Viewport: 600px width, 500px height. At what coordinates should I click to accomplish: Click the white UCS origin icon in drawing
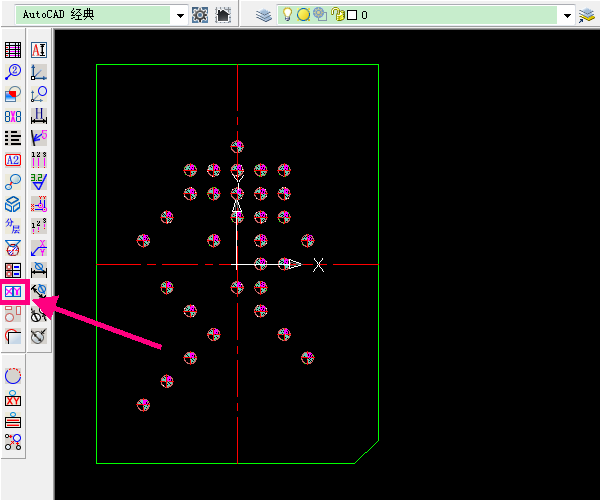click(x=237, y=264)
